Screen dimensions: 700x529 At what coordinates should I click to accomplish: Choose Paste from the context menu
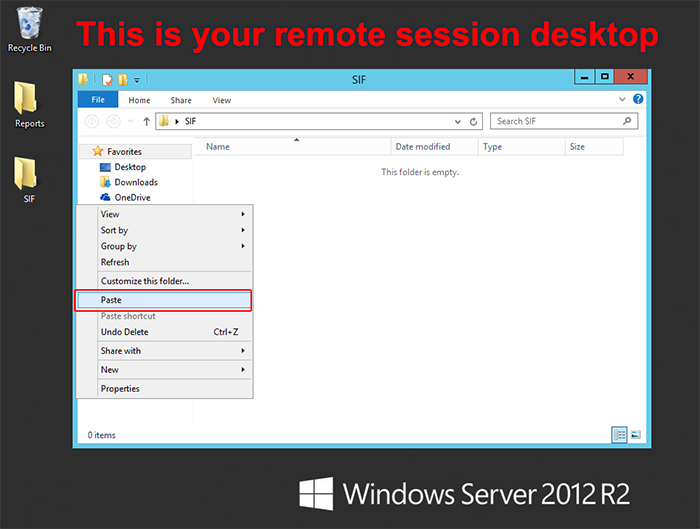(111, 300)
